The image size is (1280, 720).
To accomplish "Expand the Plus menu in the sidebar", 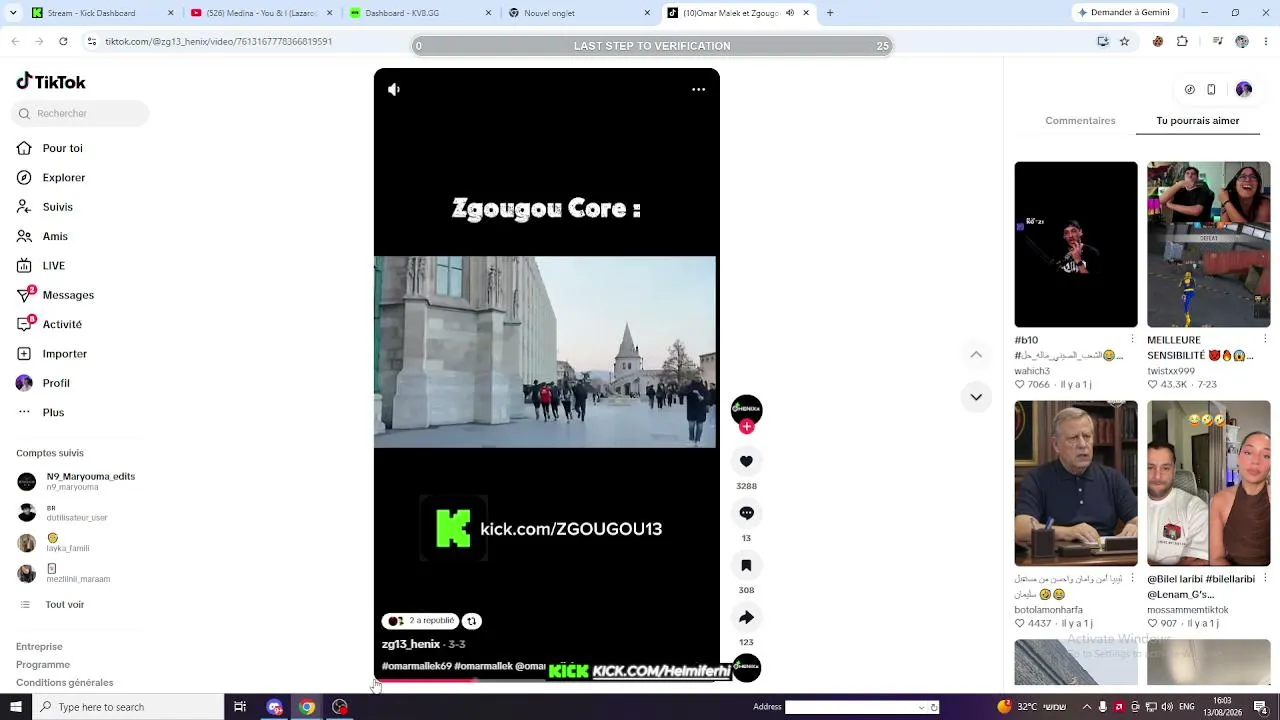I will pos(40,412).
